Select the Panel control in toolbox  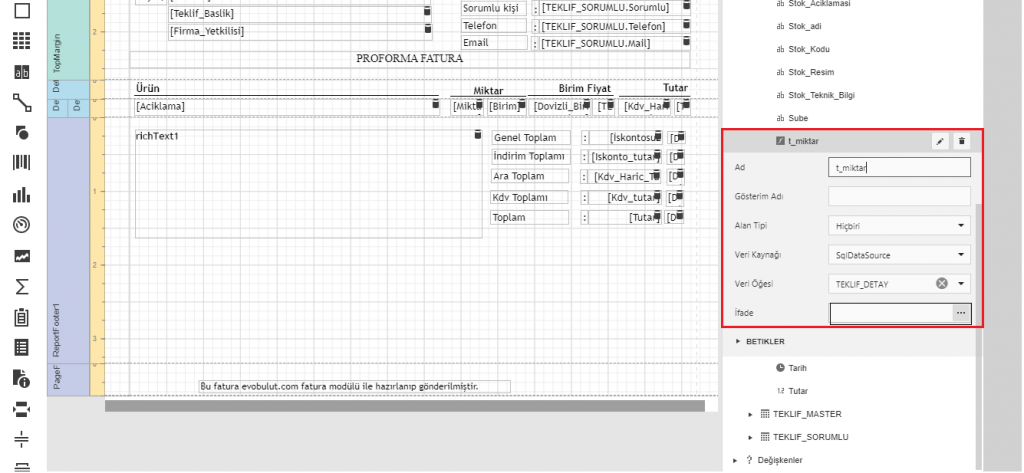(x=20, y=13)
